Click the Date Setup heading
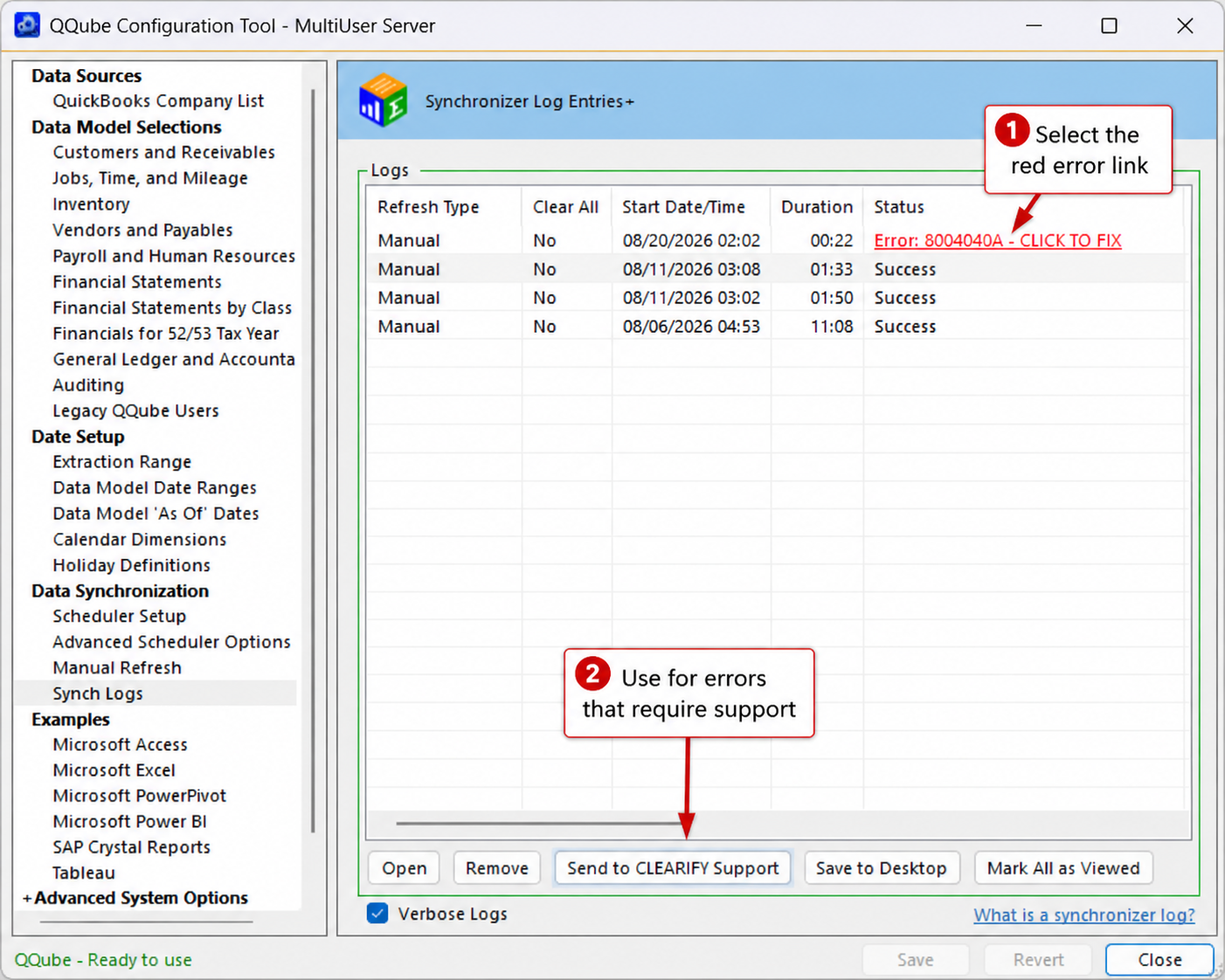The width and height of the screenshot is (1225, 980). coord(78,437)
